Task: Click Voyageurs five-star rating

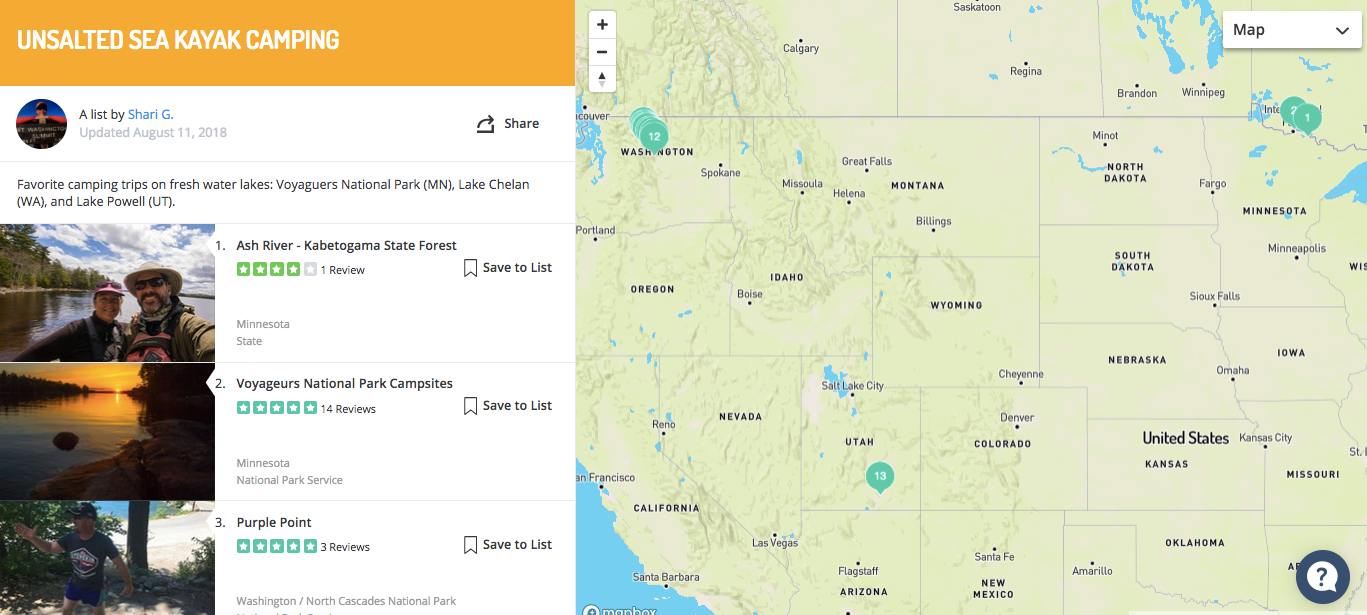Action: [277, 408]
